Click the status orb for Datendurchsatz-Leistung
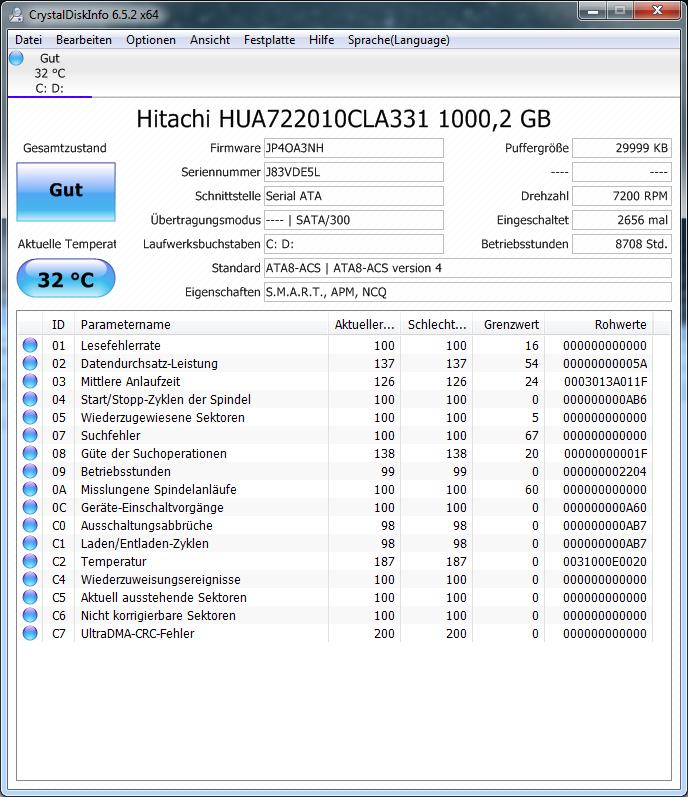 click(30, 363)
